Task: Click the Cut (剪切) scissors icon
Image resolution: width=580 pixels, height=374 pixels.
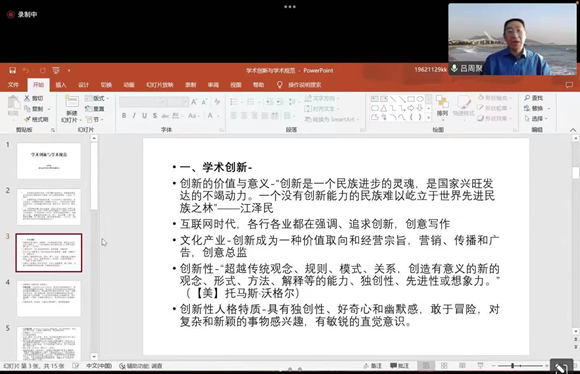Action: point(27,98)
